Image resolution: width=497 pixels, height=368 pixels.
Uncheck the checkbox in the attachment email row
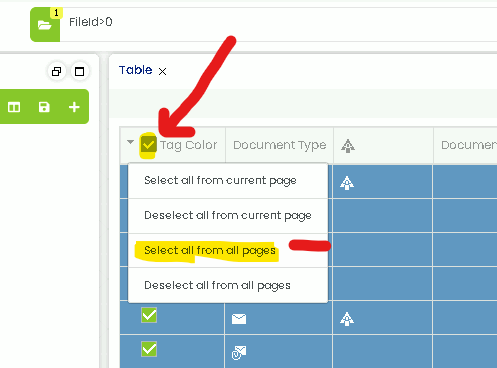click(149, 349)
